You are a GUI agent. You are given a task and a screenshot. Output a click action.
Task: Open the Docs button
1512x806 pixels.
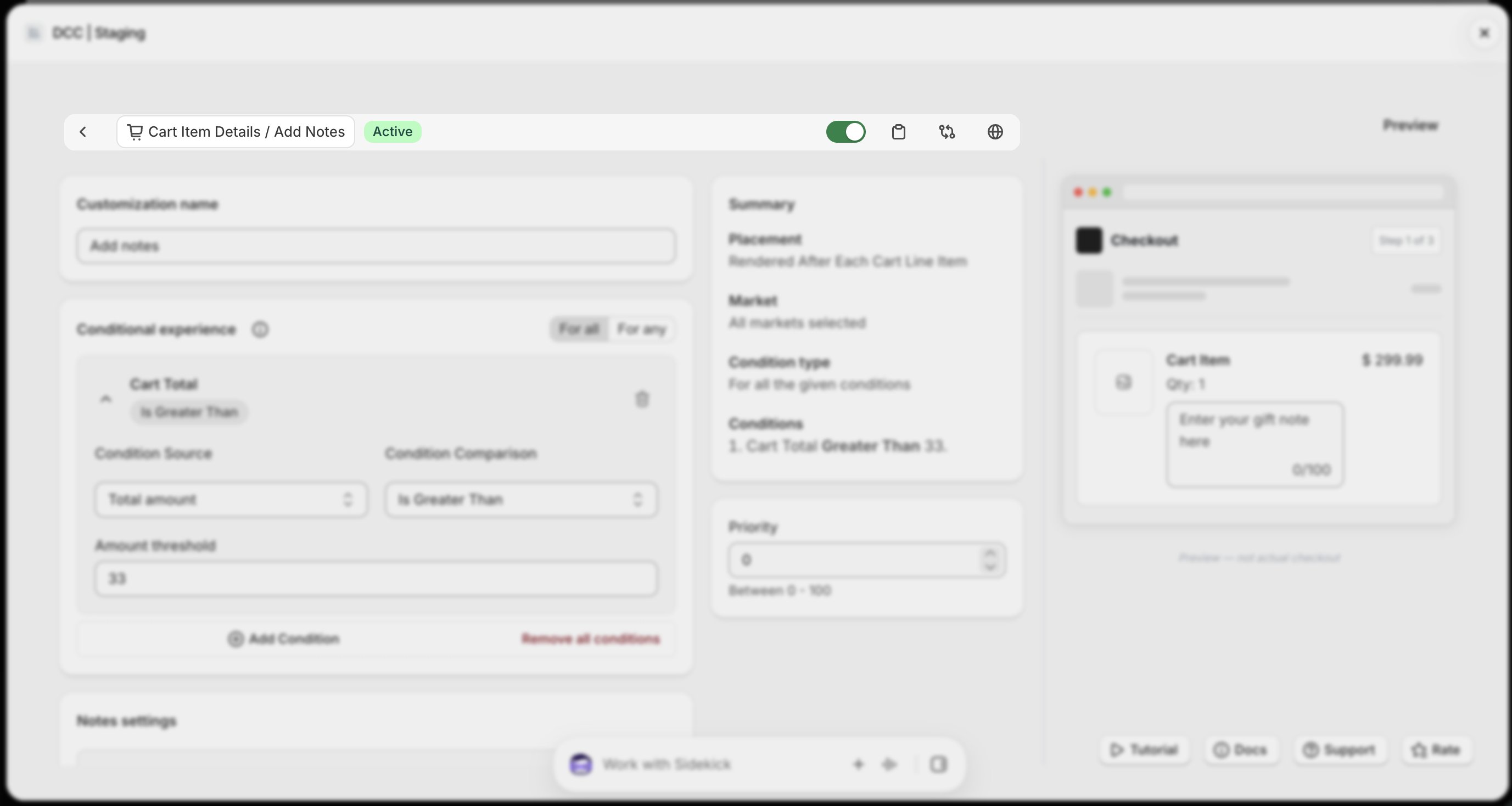(1241, 749)
